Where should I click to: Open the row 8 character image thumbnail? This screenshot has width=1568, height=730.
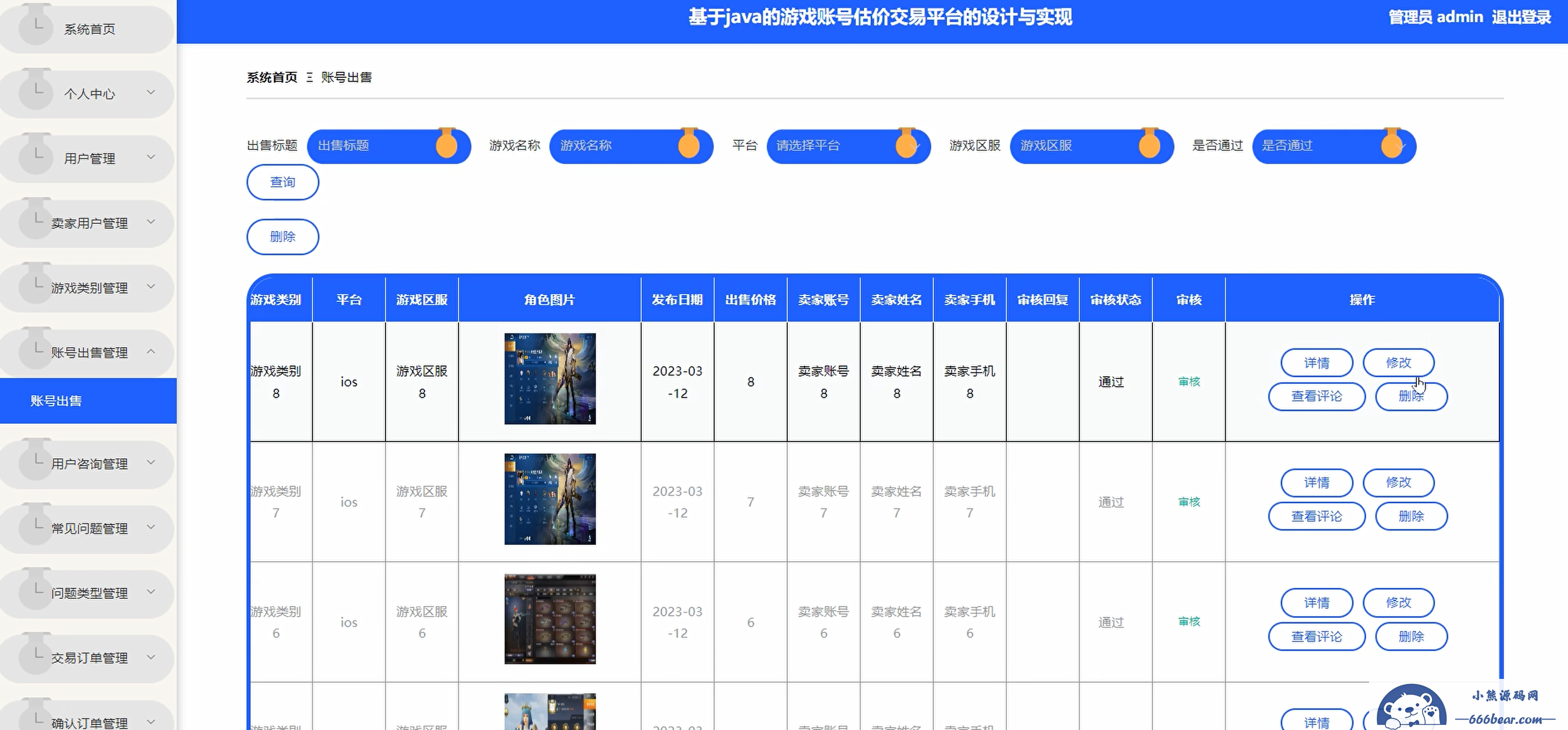point(550,379)
